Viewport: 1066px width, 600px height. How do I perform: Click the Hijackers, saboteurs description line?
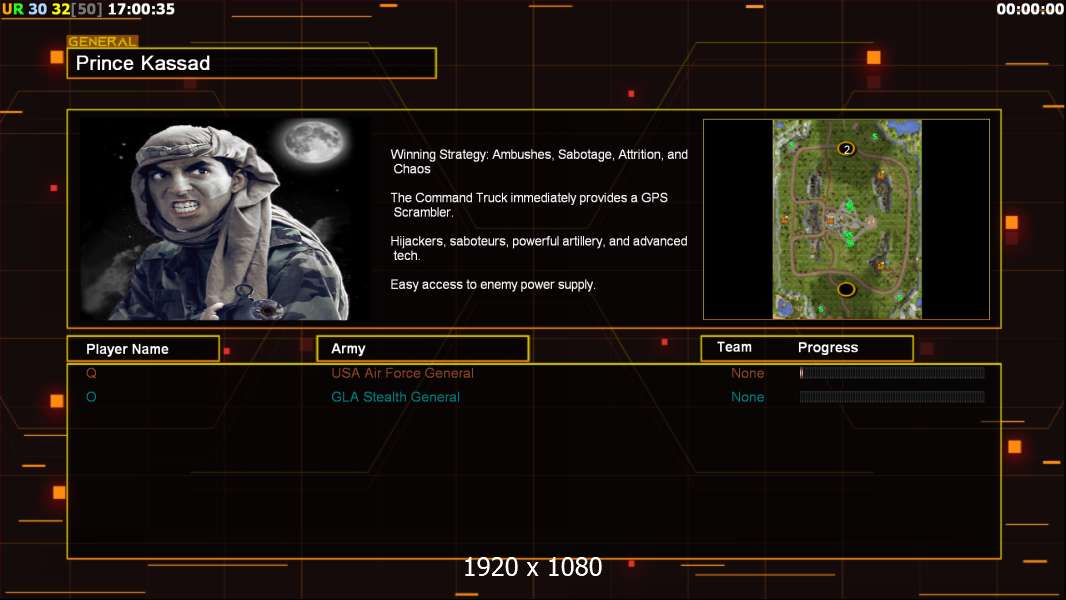(x=538, y=248)
